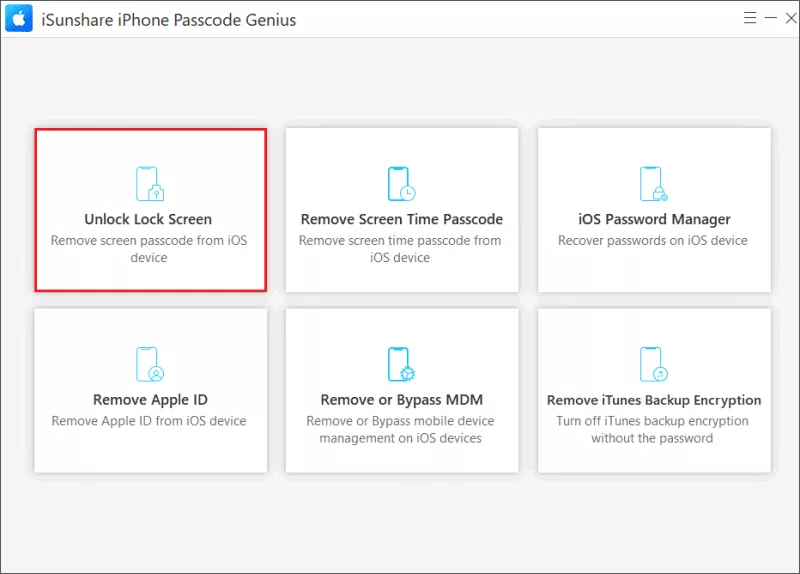Select the Unlock Lock Screen title
The width and height of the screenshot is (800, 574).
click(x=148, y=219)
